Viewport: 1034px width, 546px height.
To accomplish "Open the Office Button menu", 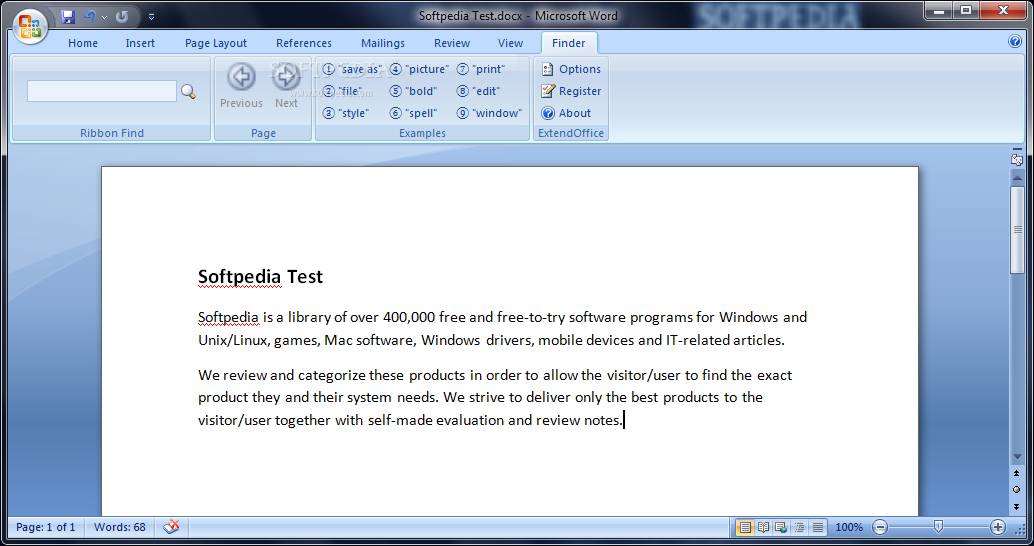I will [x=30, y=28].
